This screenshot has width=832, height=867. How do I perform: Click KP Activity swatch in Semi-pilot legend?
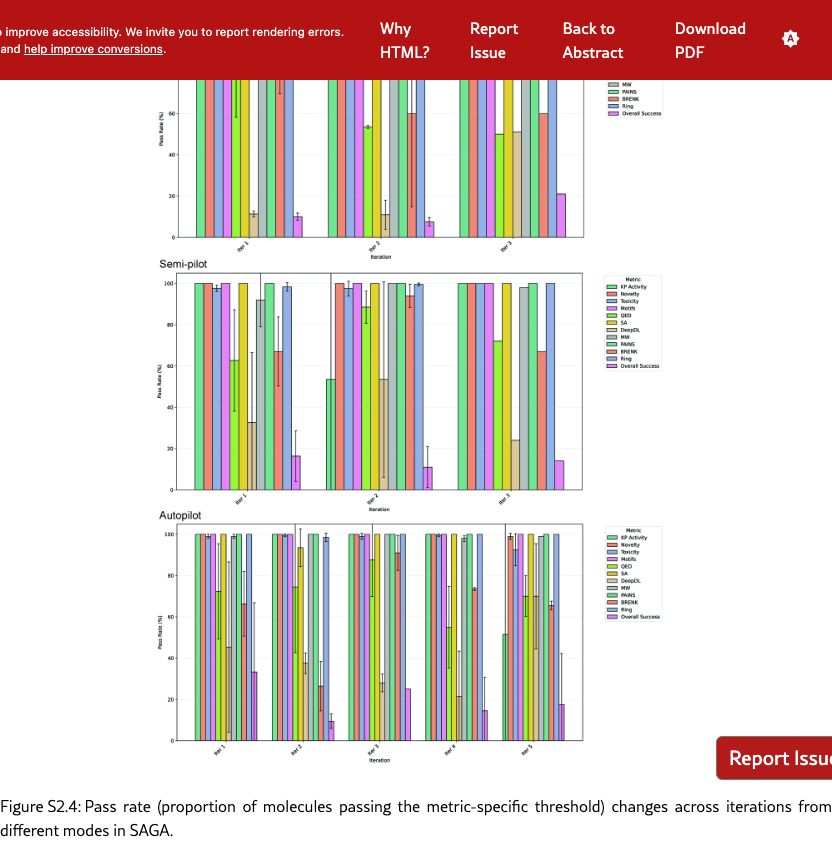click(x=613, y=287)
